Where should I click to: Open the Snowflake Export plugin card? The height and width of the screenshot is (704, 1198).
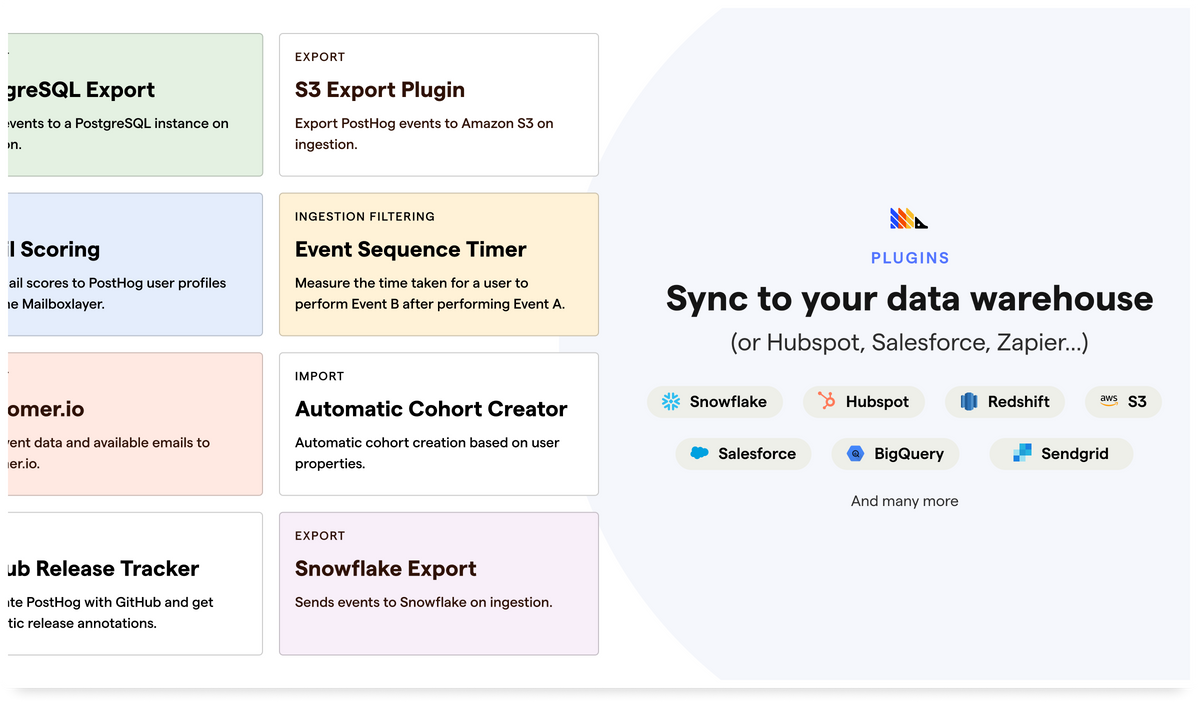tap(438, 584)
